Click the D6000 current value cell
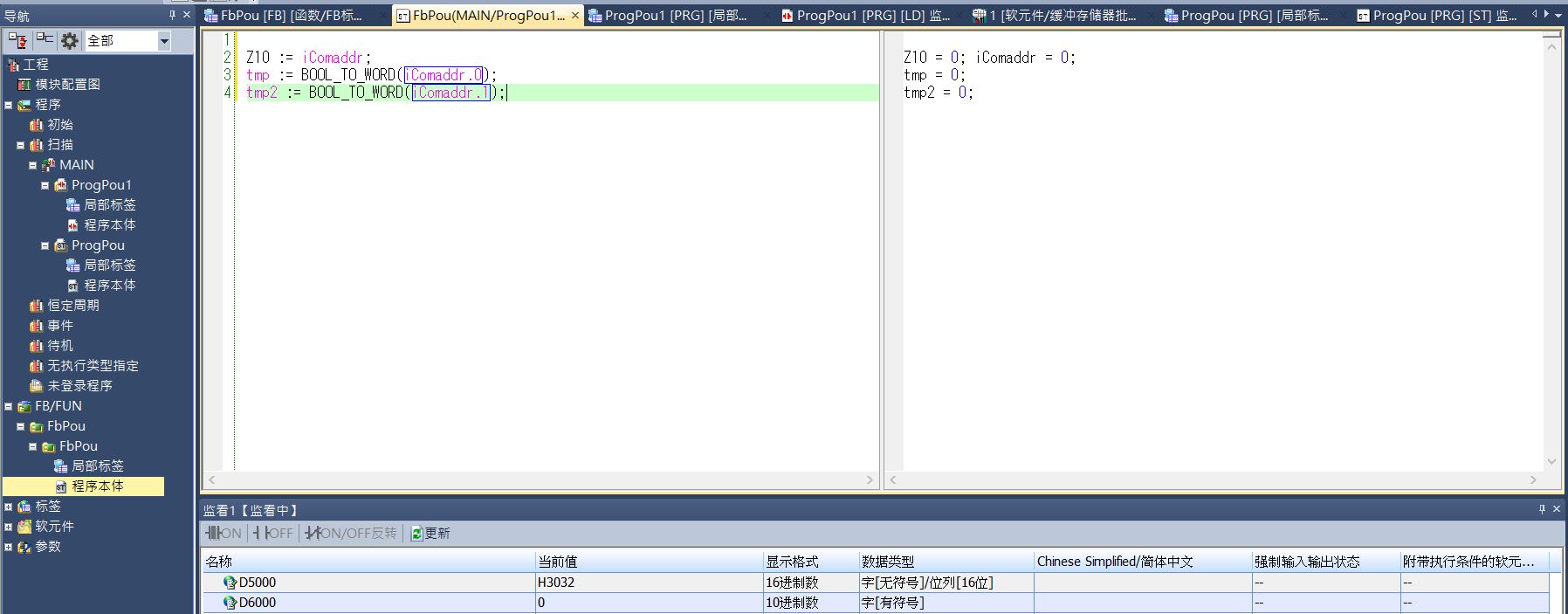1568x614 pixels. coord(648,603)
